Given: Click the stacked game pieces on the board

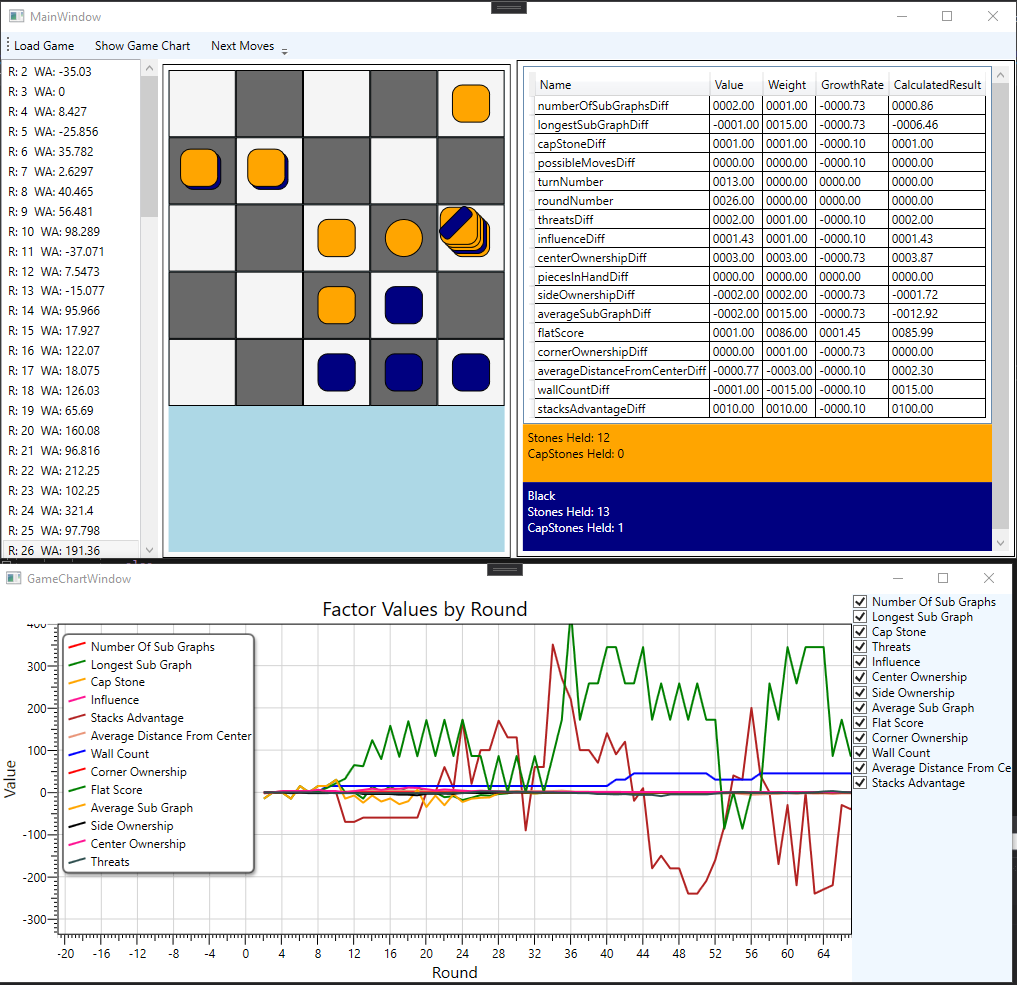Looking at the screenshot, I should pos(466,234).
